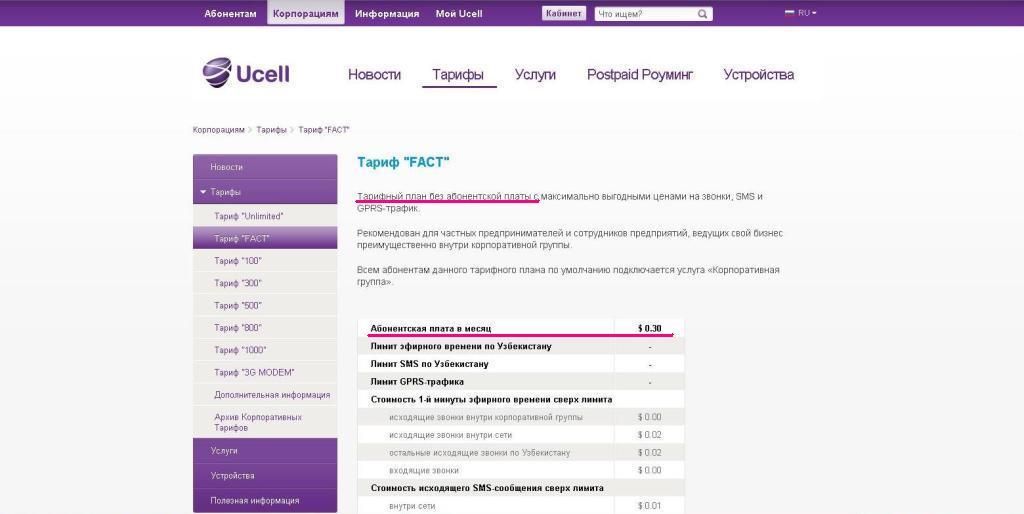Screen dimensions: 1024x514
Task: Open Тариф "500" in sidebar
Action: click(265, 305)
